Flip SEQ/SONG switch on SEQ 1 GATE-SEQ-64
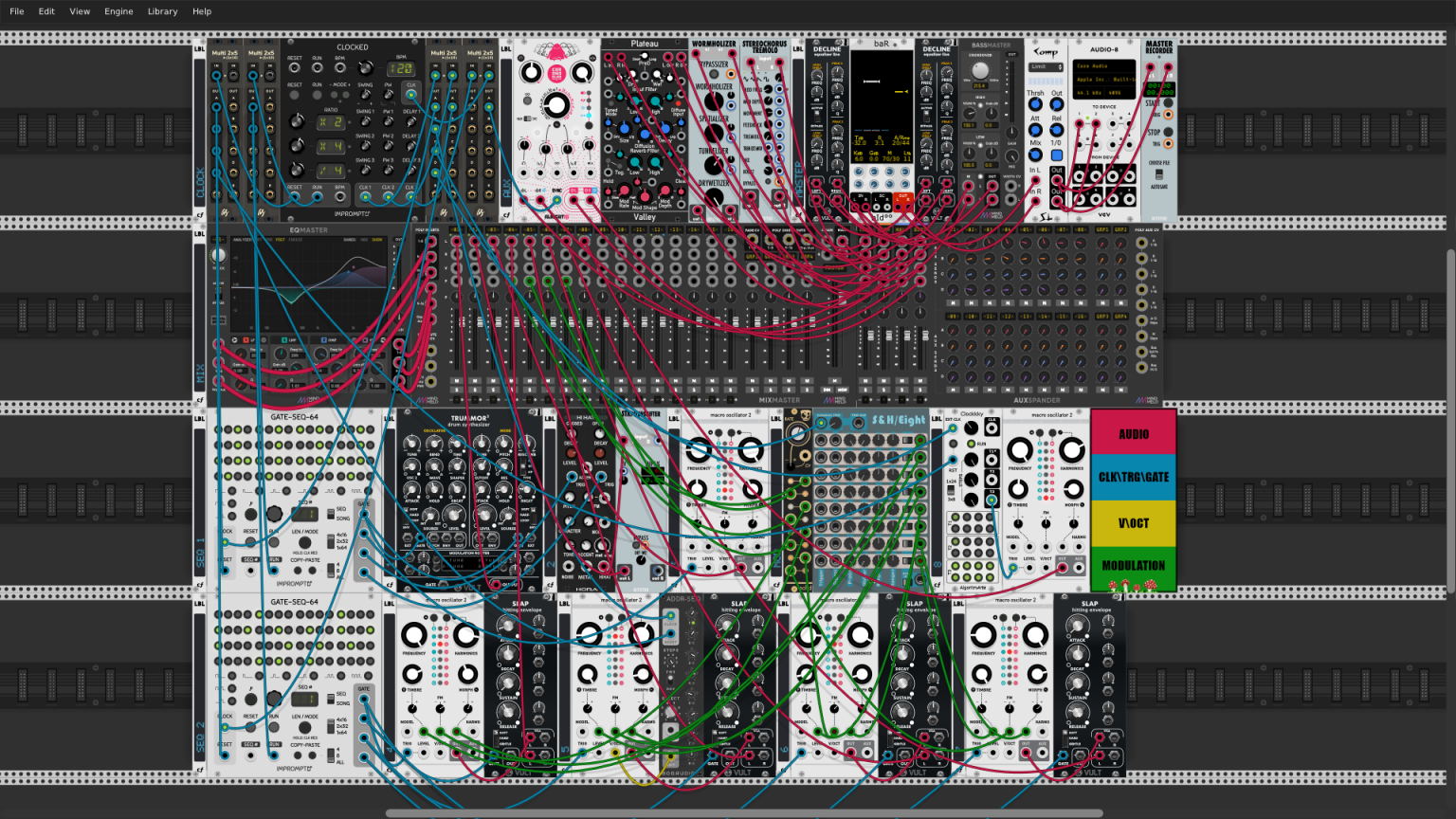The image size is (1456, 819). (x=331, y=514)
